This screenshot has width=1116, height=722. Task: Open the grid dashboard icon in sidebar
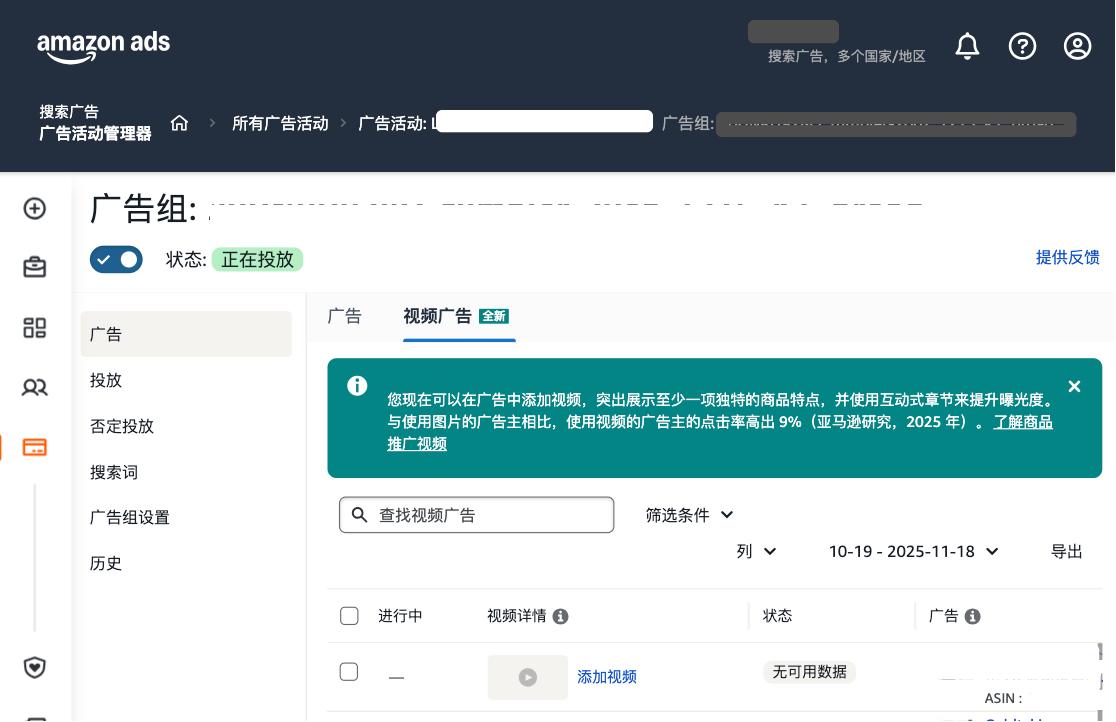click(35, 327)
